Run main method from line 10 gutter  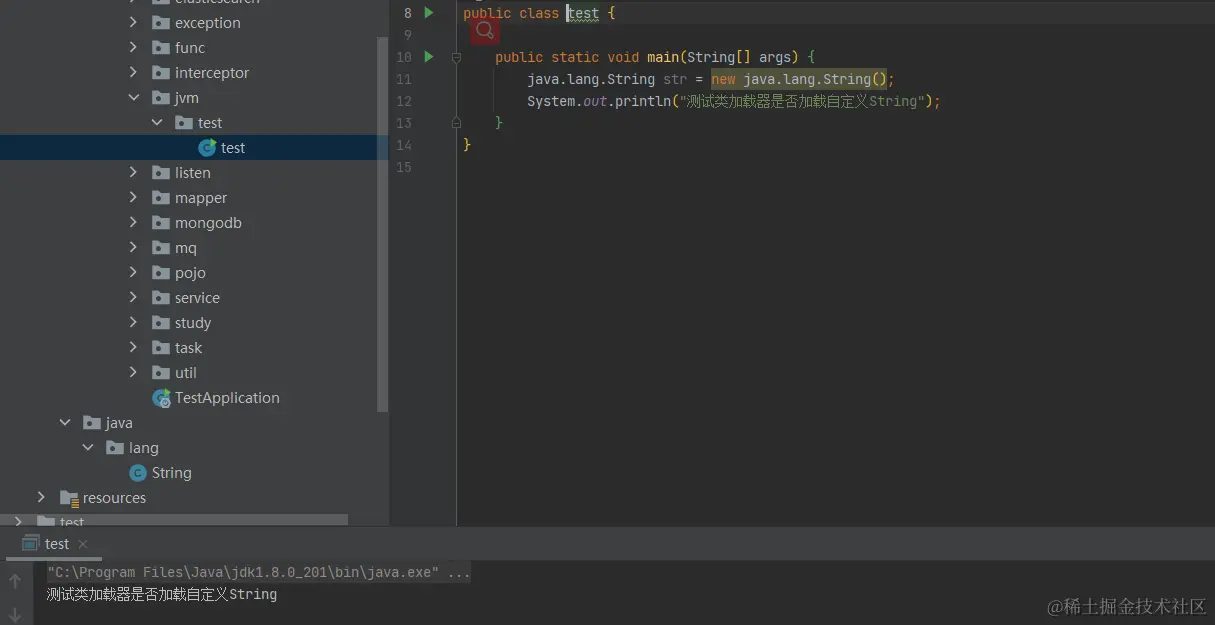[x=429, y=57]
